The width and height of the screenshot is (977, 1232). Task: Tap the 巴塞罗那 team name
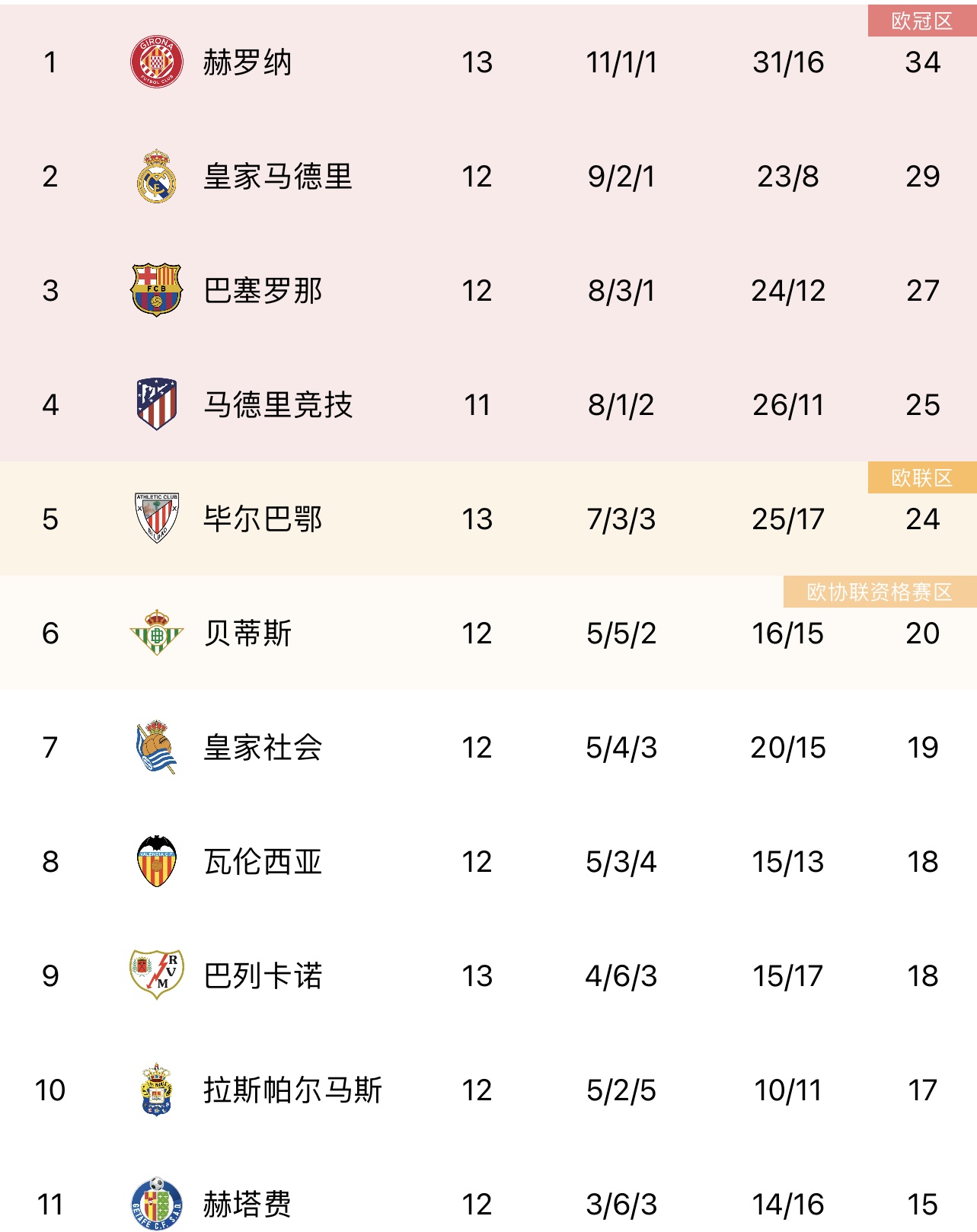263,291
